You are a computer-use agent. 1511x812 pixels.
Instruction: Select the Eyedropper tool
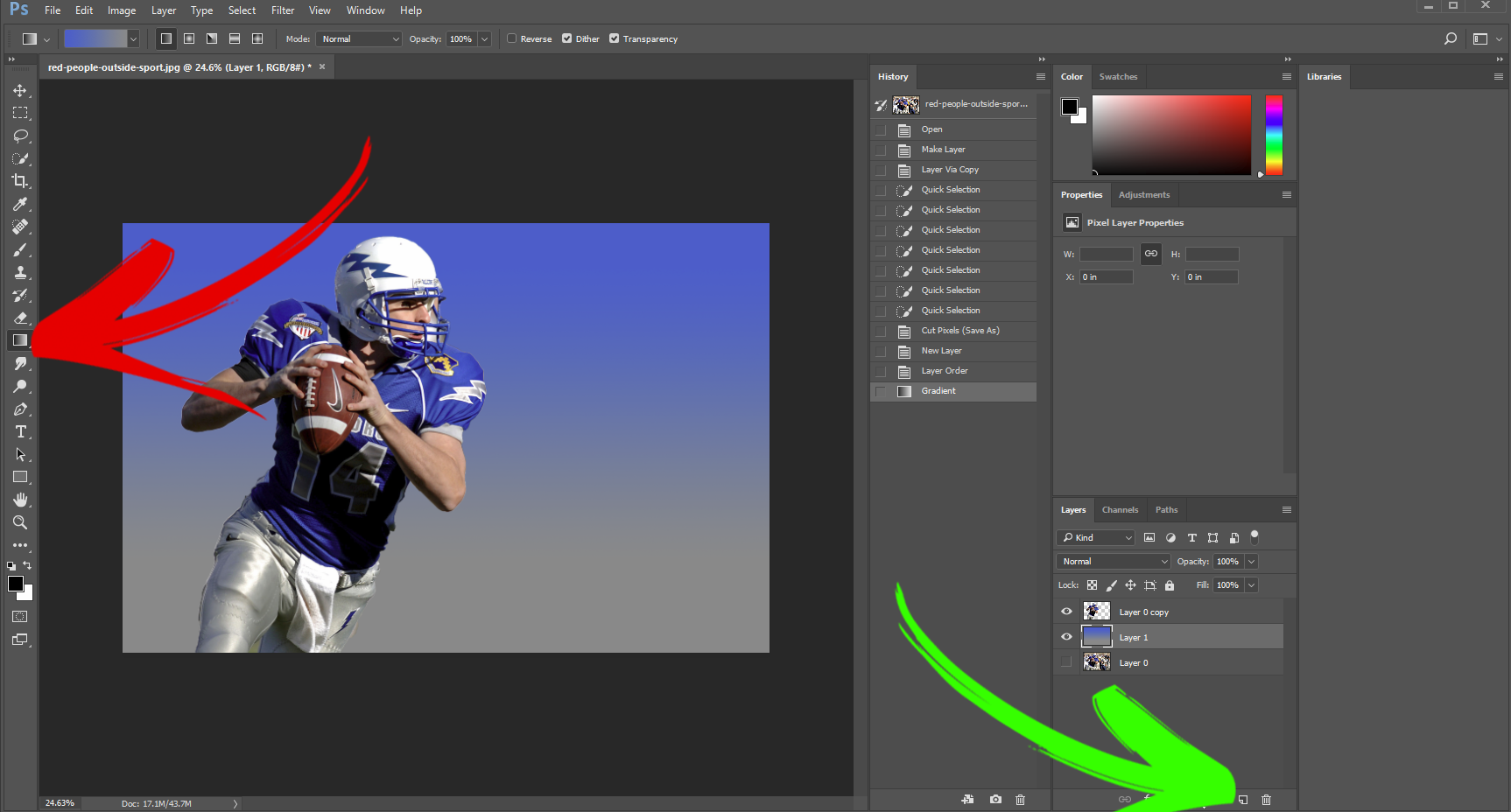pyautogui.click(x=20, y=204)
